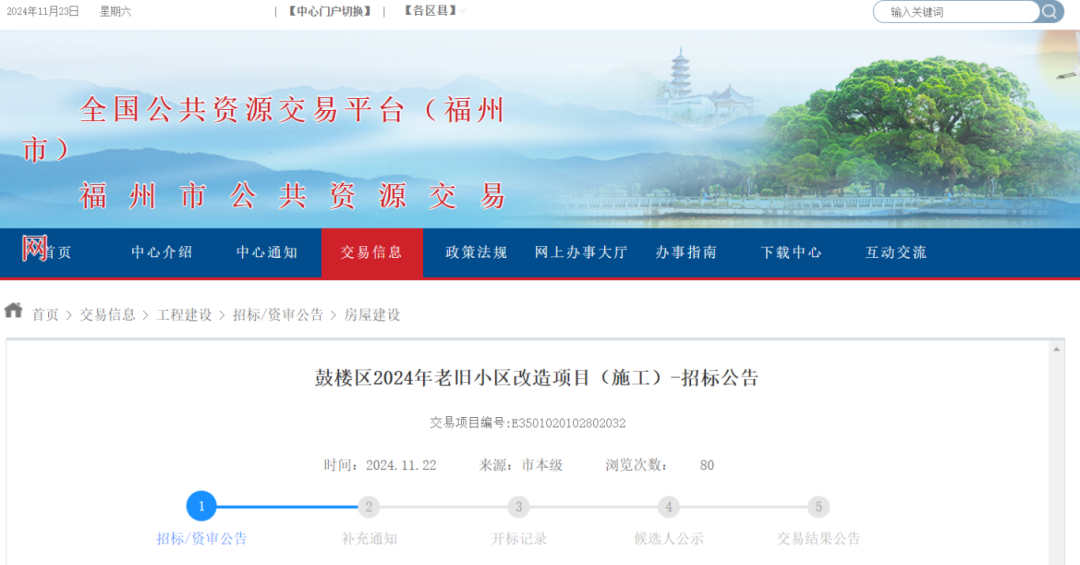Click the 开标记录 step label
The width and height of the screenshot is (1080, 565).
519,539
